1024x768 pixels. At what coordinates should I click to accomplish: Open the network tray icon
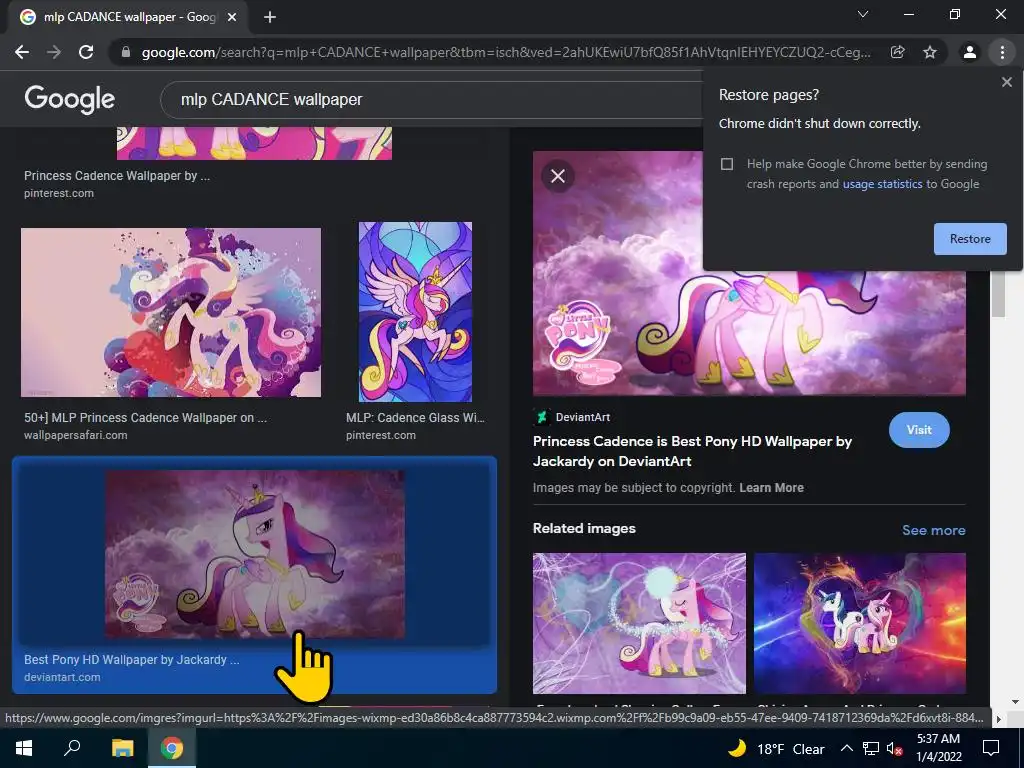click(x=871, y=748)
